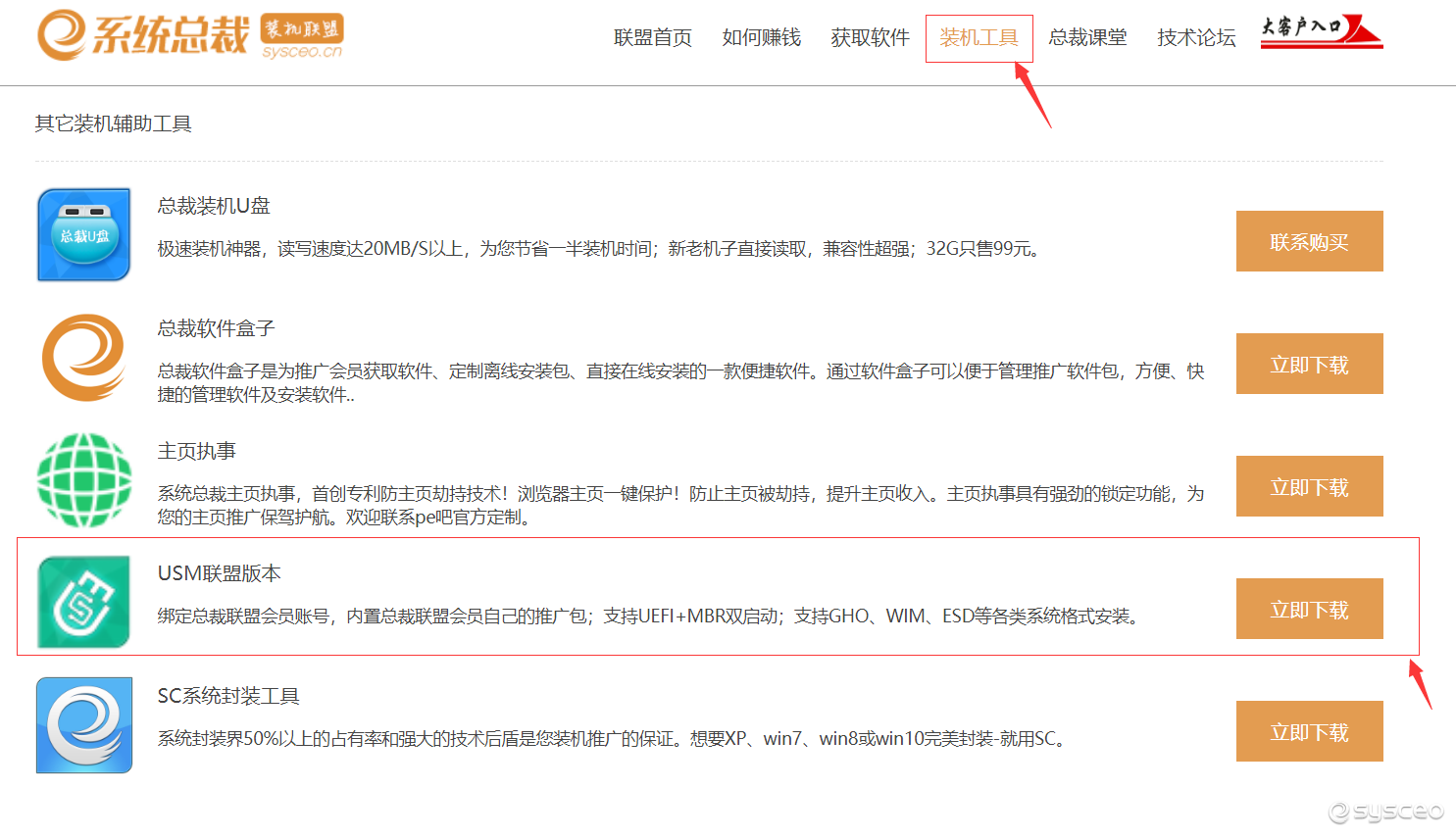The image size is (1456, 839).
Task: Click the orange 总裁软件盒子 swirl icon
Action: (84, 358)
